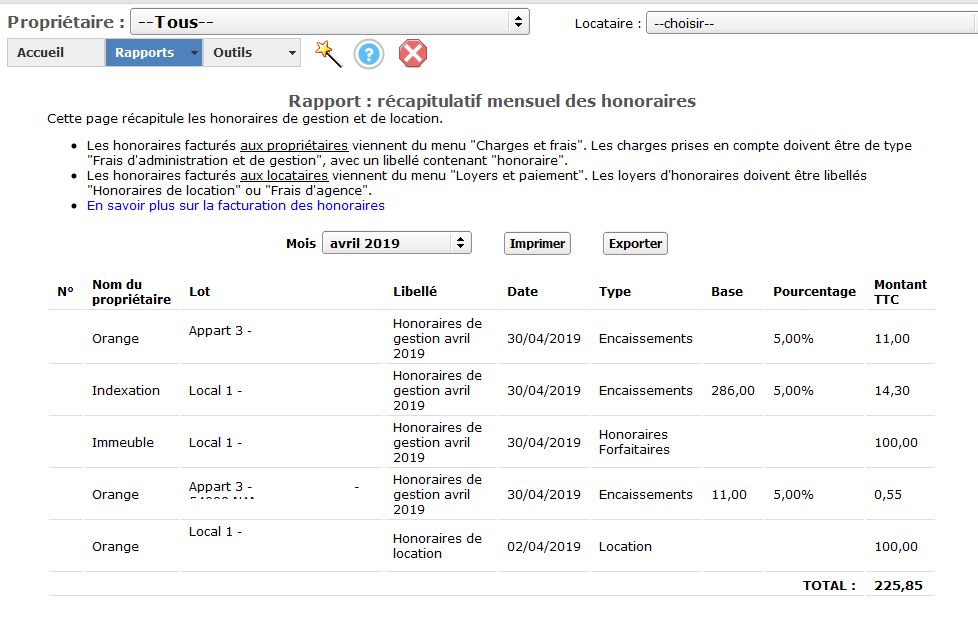Select the Indexation owner row
Viewport: 978px width, 621px height.
pos(126,391)
